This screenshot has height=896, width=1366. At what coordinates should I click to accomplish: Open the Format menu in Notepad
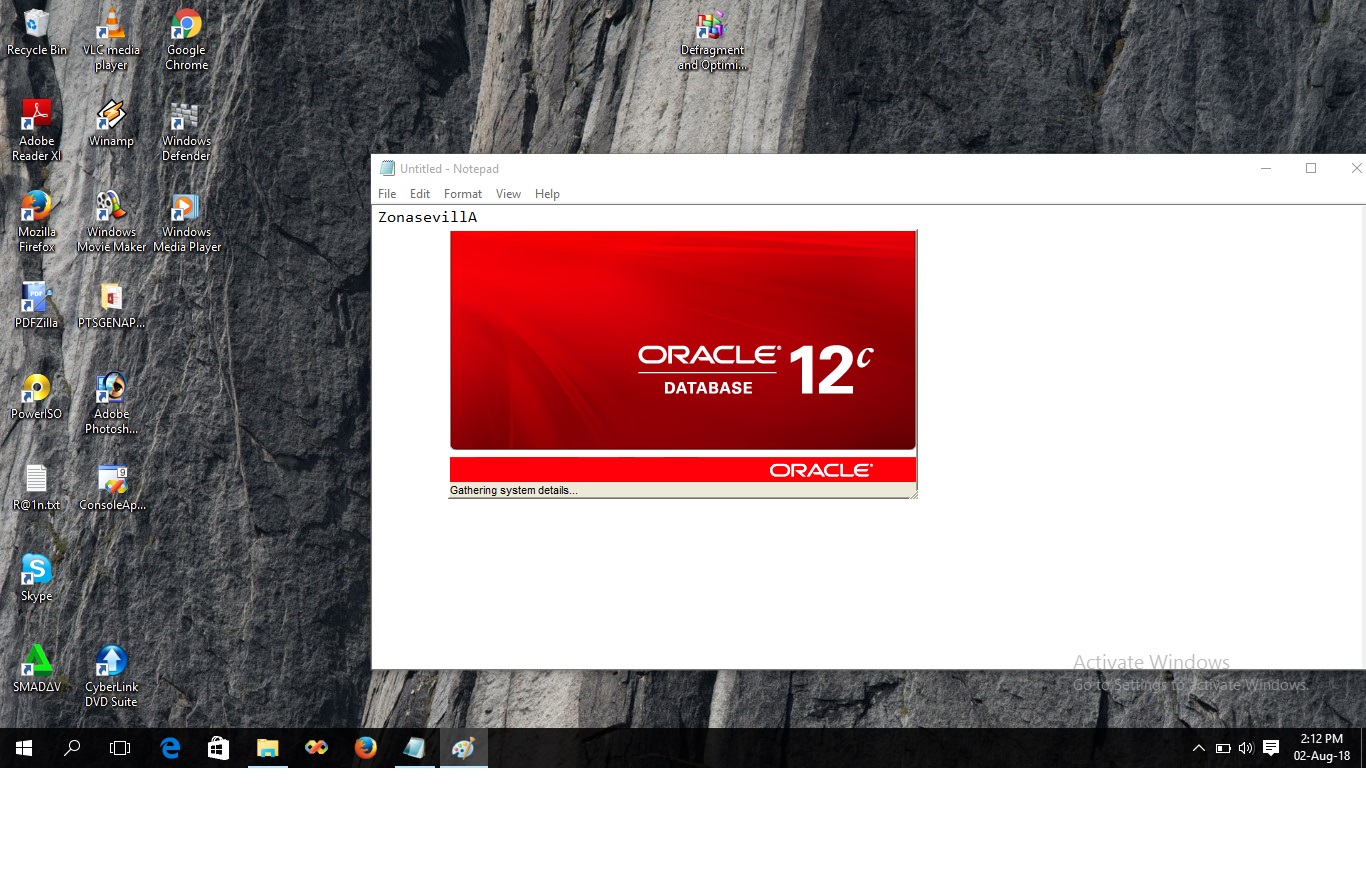click(462, 193)
